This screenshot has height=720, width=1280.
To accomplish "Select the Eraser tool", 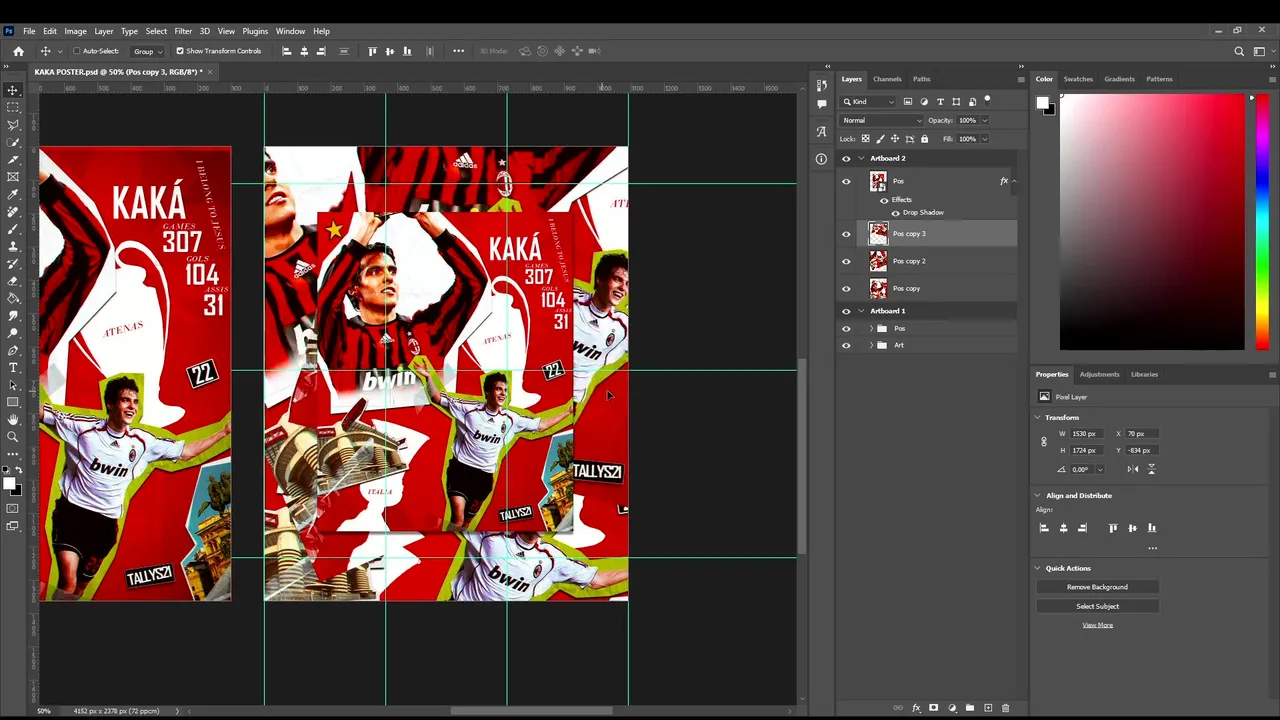I will pyautogui.click(x=13, y=281).
